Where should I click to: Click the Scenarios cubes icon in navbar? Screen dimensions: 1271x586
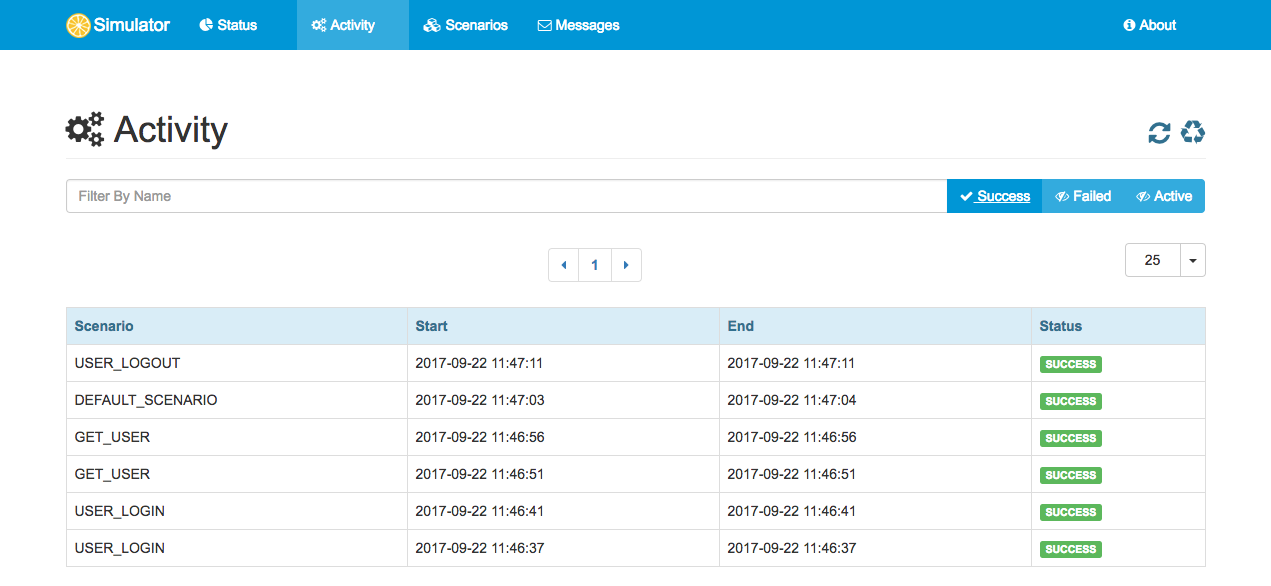pyautogui.click(x=432, y=25)
